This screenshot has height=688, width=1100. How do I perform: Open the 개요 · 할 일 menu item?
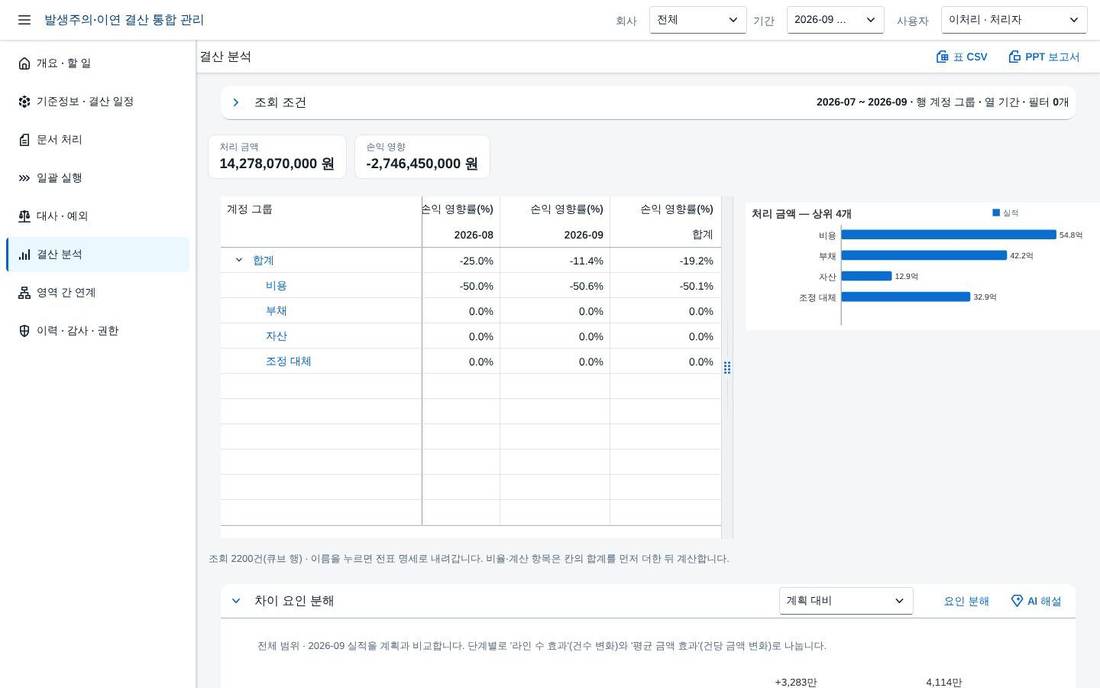click(x=97, y=63)
